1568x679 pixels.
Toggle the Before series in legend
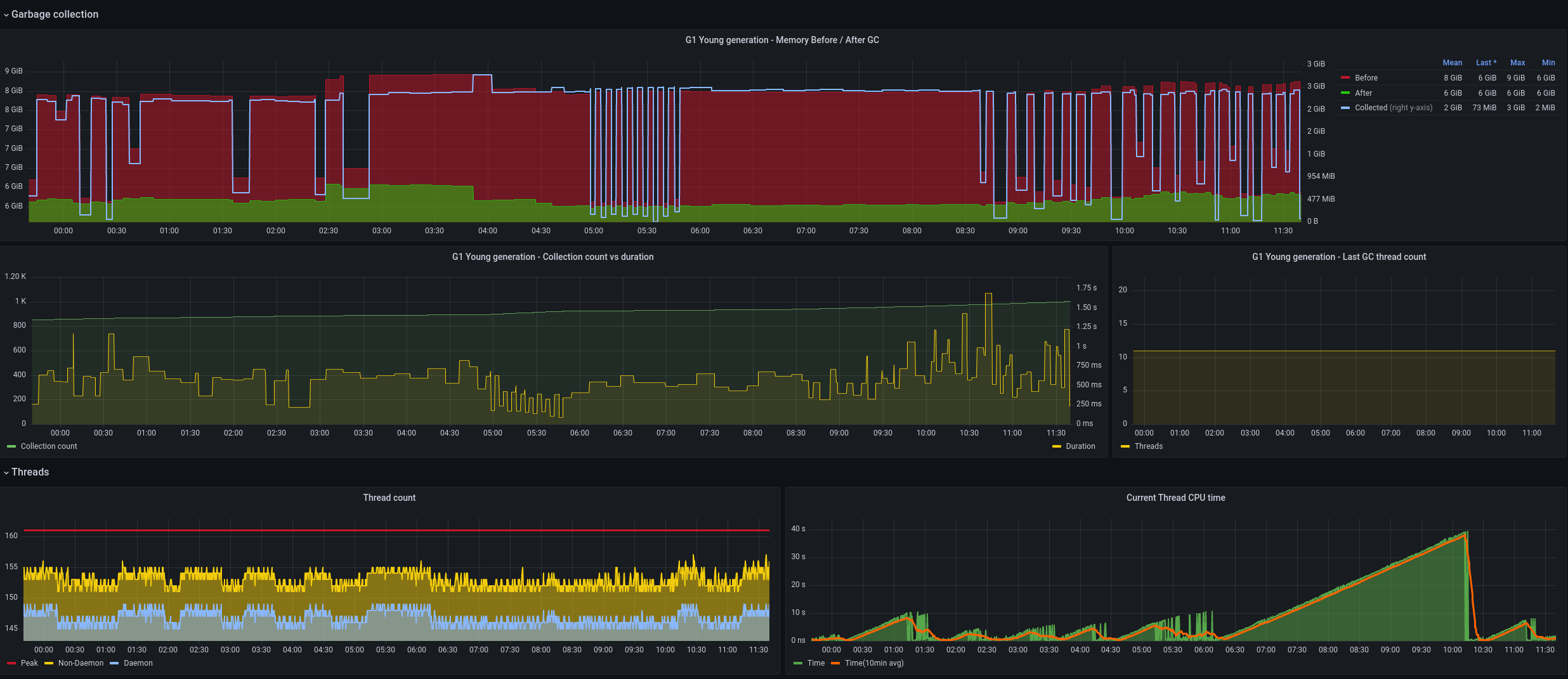coord(1366,78)
